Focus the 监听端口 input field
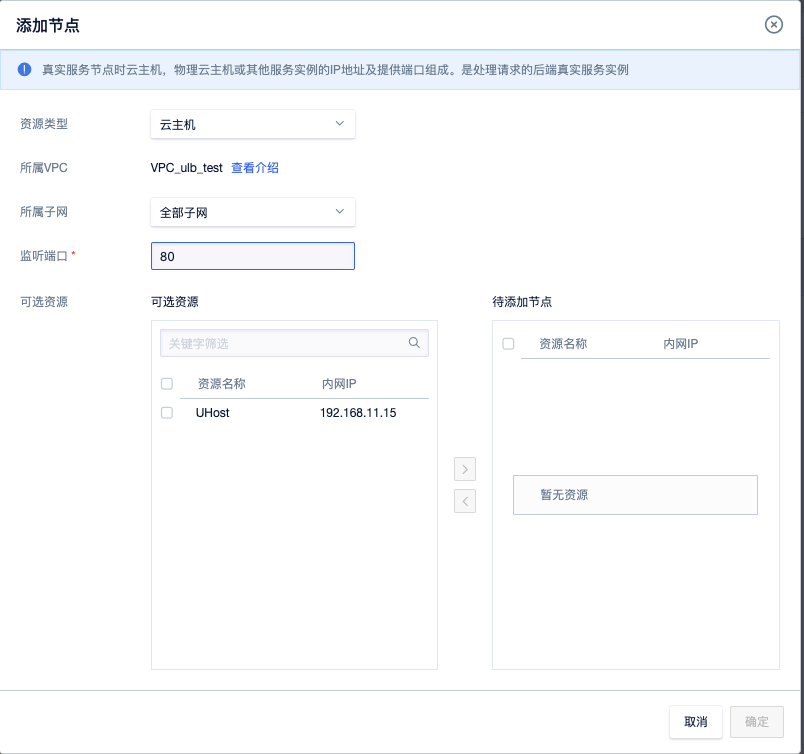 (x=252, y=256)
